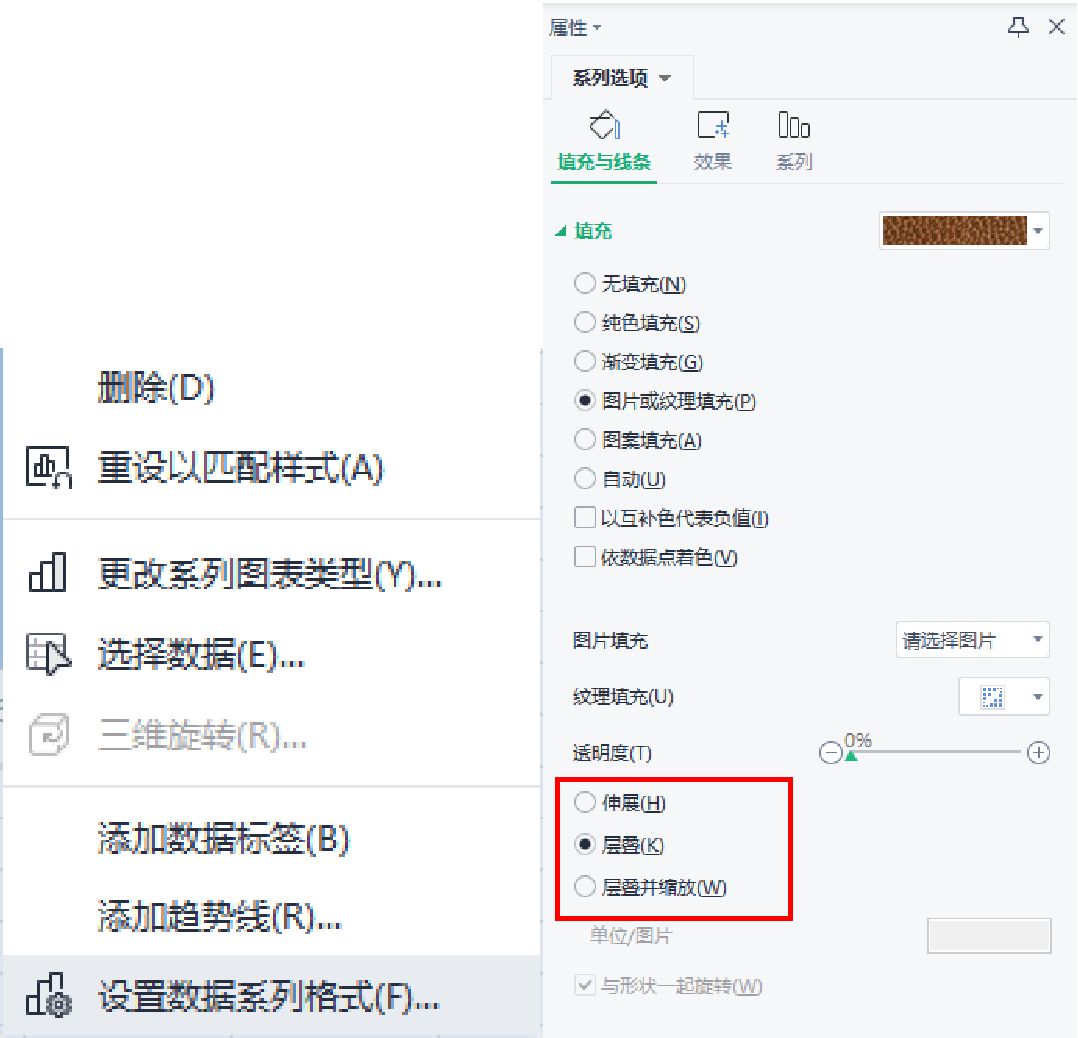The width and height of the screenshot is (1078, 1038).
Task: Click the reset to match style icon
Action: (48, 467)
